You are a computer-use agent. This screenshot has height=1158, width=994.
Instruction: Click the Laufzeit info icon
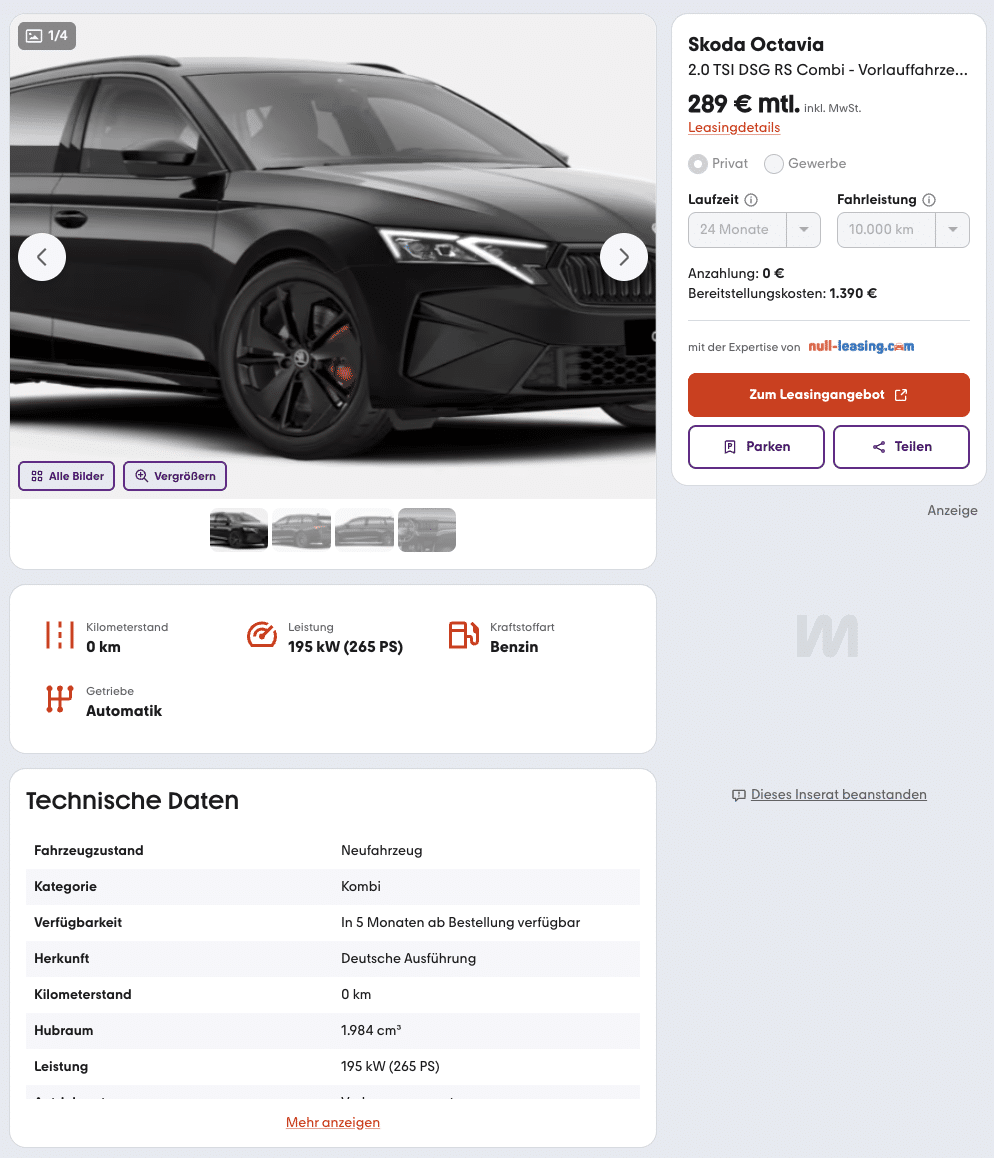(751, 200)
